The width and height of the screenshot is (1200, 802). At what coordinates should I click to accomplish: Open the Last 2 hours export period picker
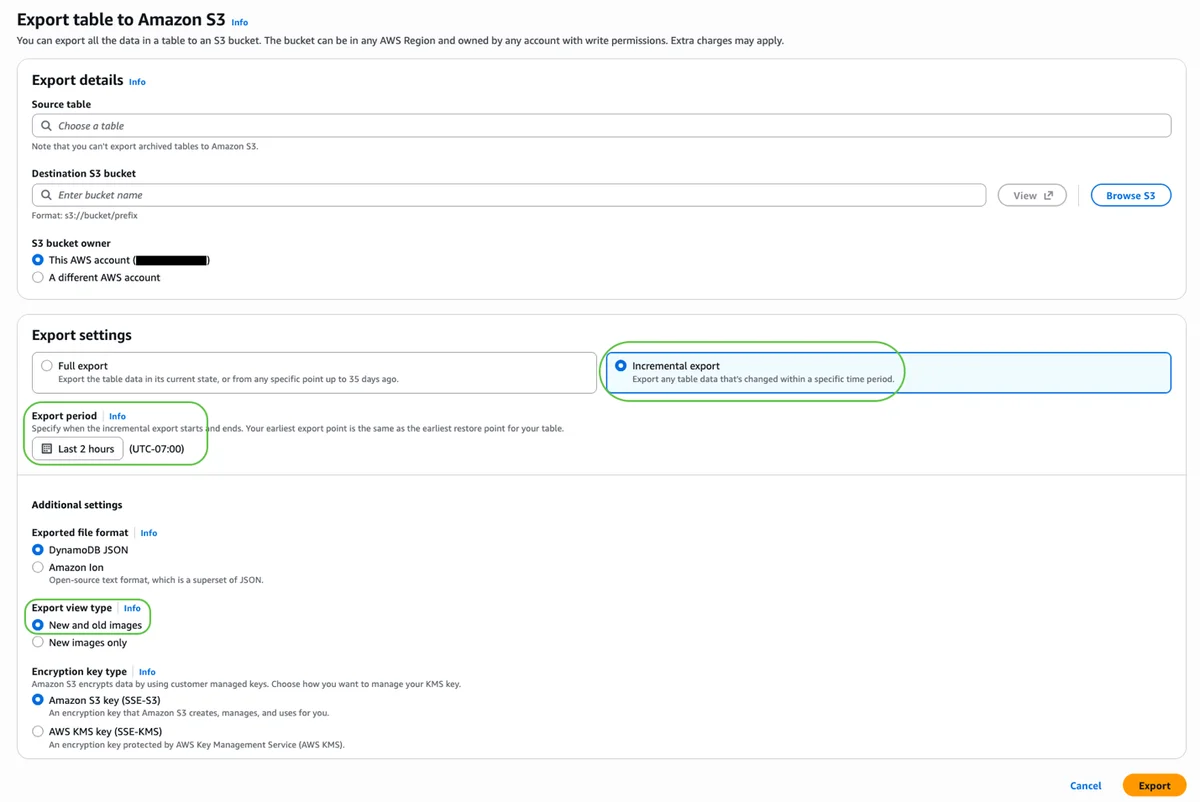77,449
